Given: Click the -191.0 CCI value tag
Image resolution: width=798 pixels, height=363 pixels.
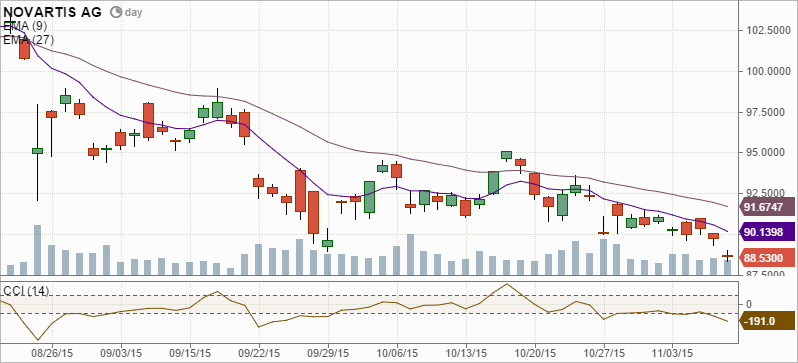Looking at the screenshot, I should click(x=766, y=321).
